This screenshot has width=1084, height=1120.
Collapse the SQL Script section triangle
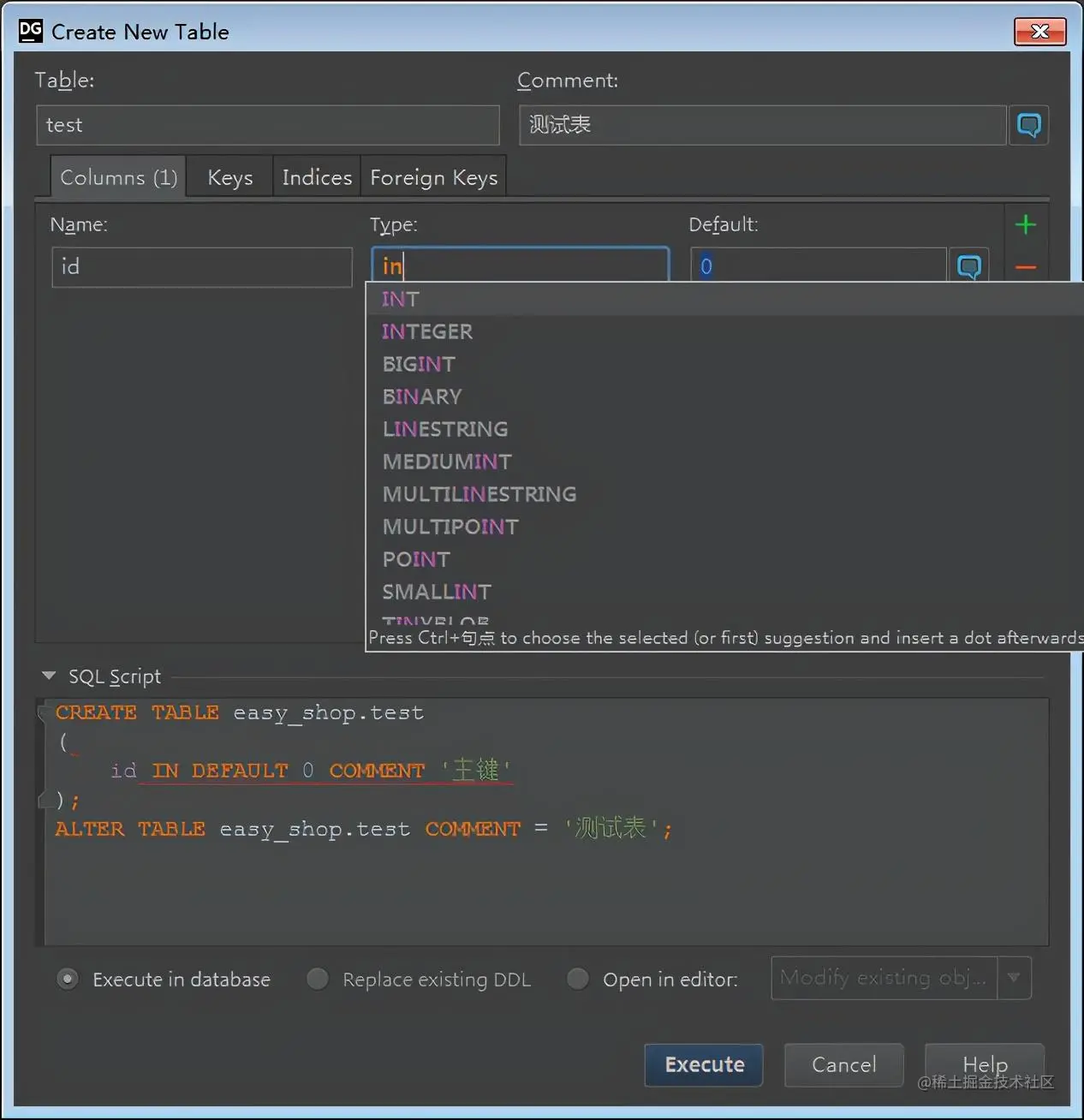pos(49,676)
